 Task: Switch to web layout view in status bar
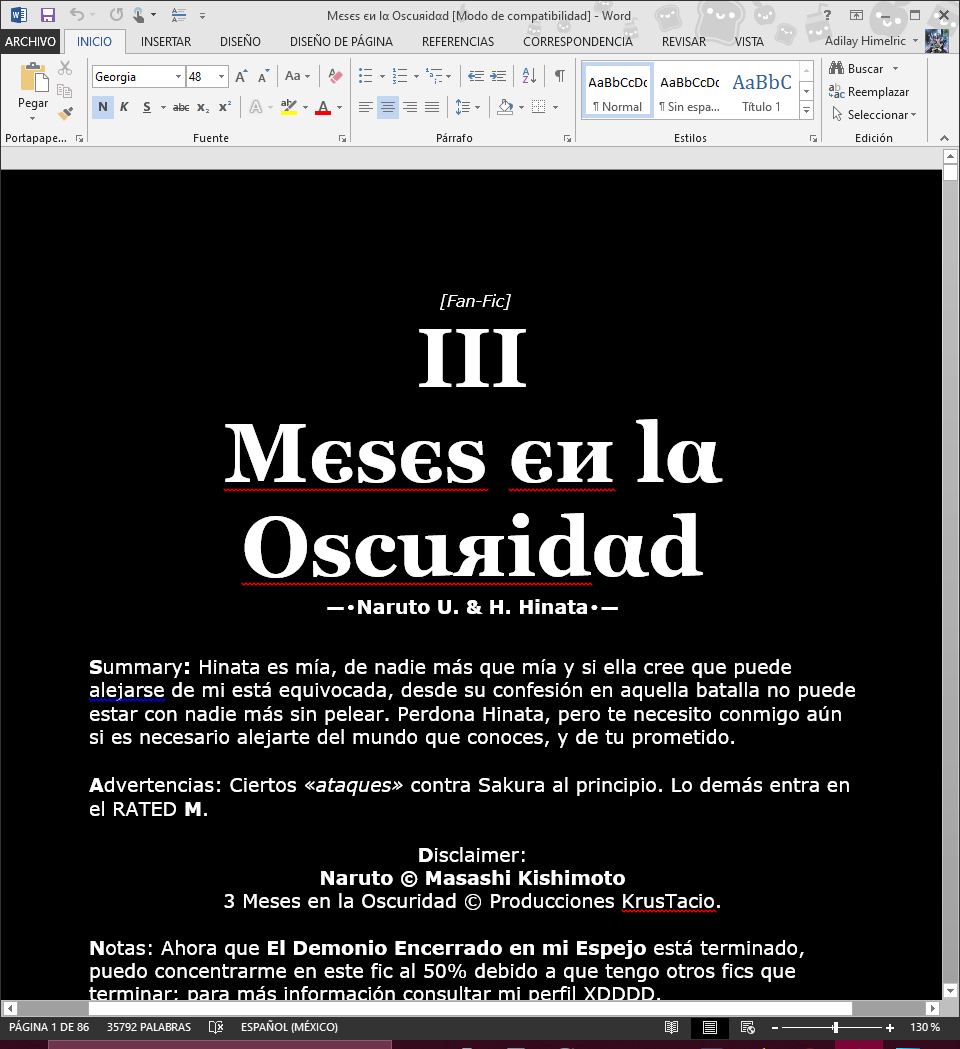click(748, 1027)
